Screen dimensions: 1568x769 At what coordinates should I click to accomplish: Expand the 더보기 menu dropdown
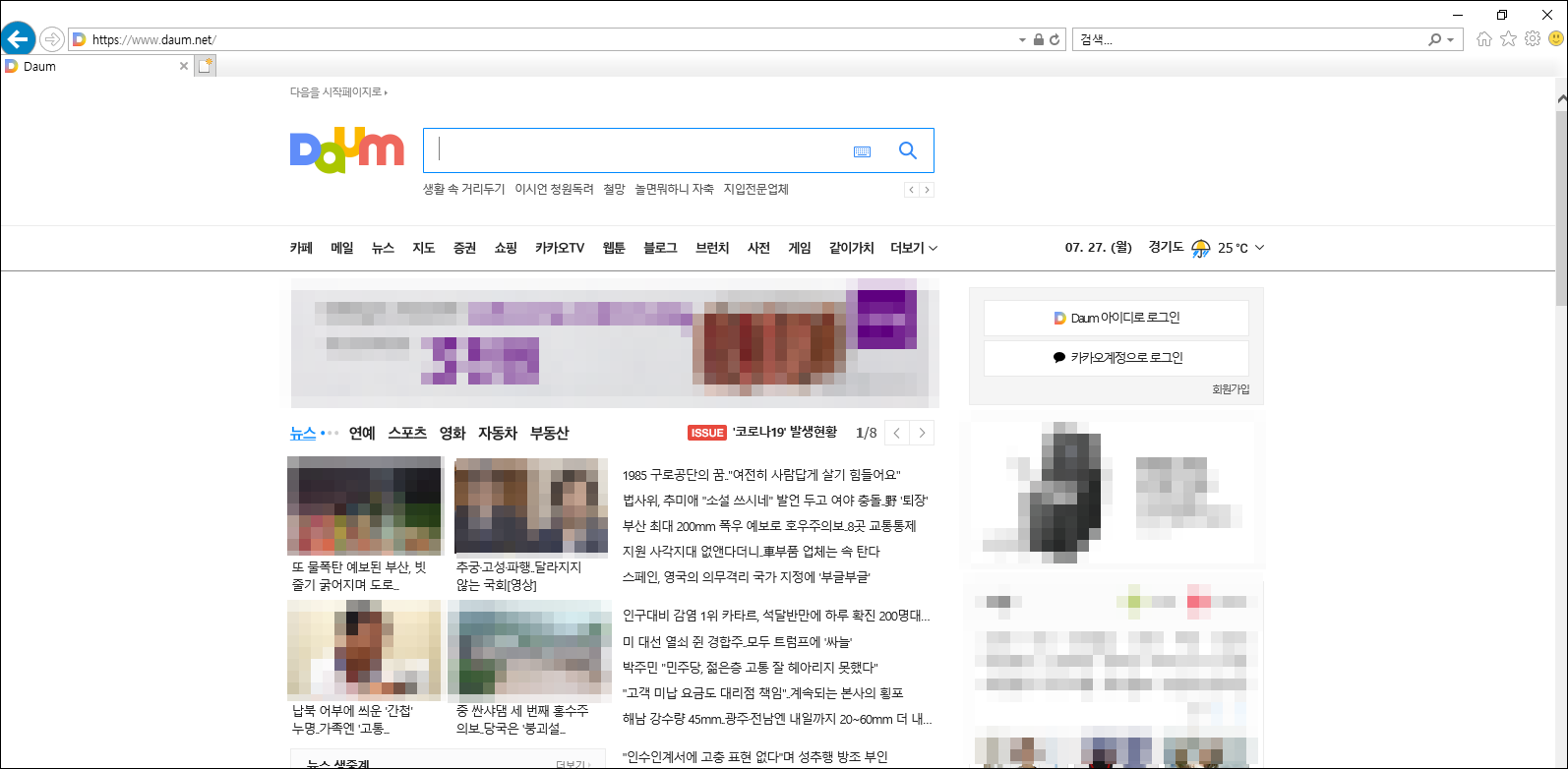point(914,248)
